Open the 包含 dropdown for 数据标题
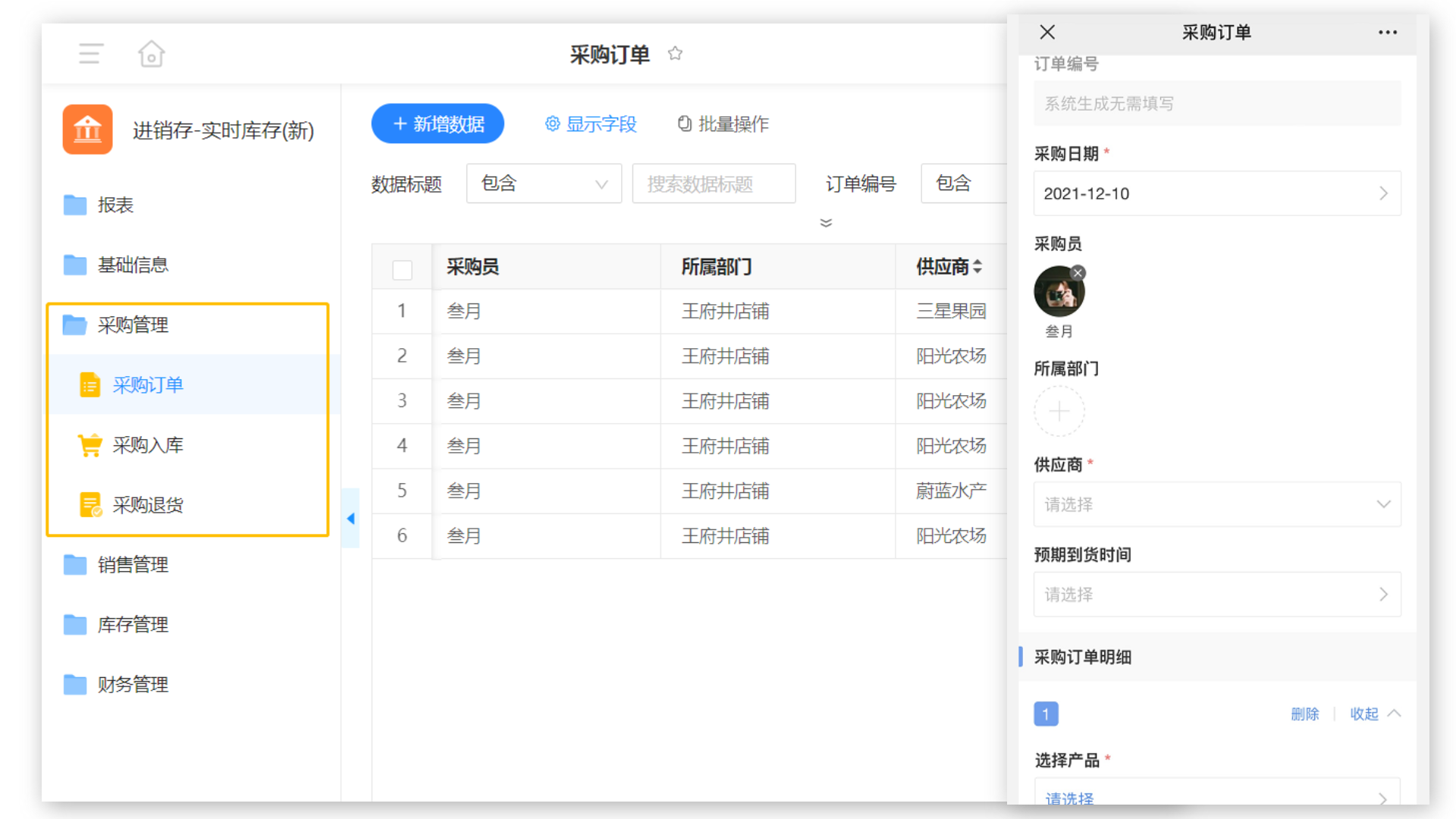 [x=544, y=184]
